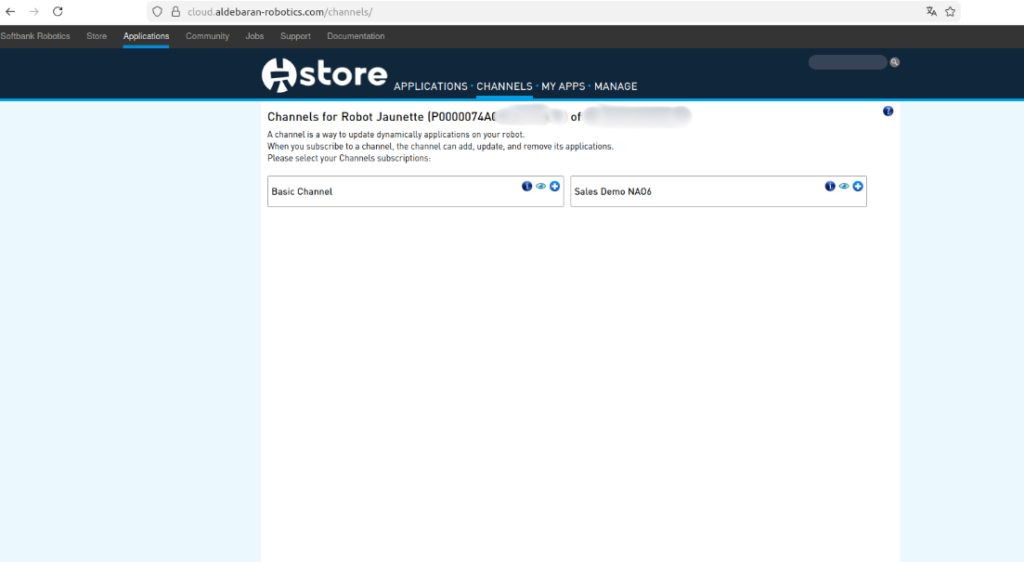
Task: Click the store search magnifier icon
Action: pos(895,62)
